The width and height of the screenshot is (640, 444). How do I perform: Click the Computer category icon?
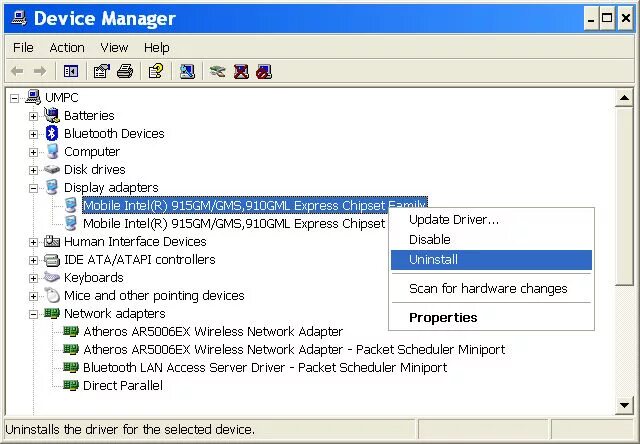point(52,151)
